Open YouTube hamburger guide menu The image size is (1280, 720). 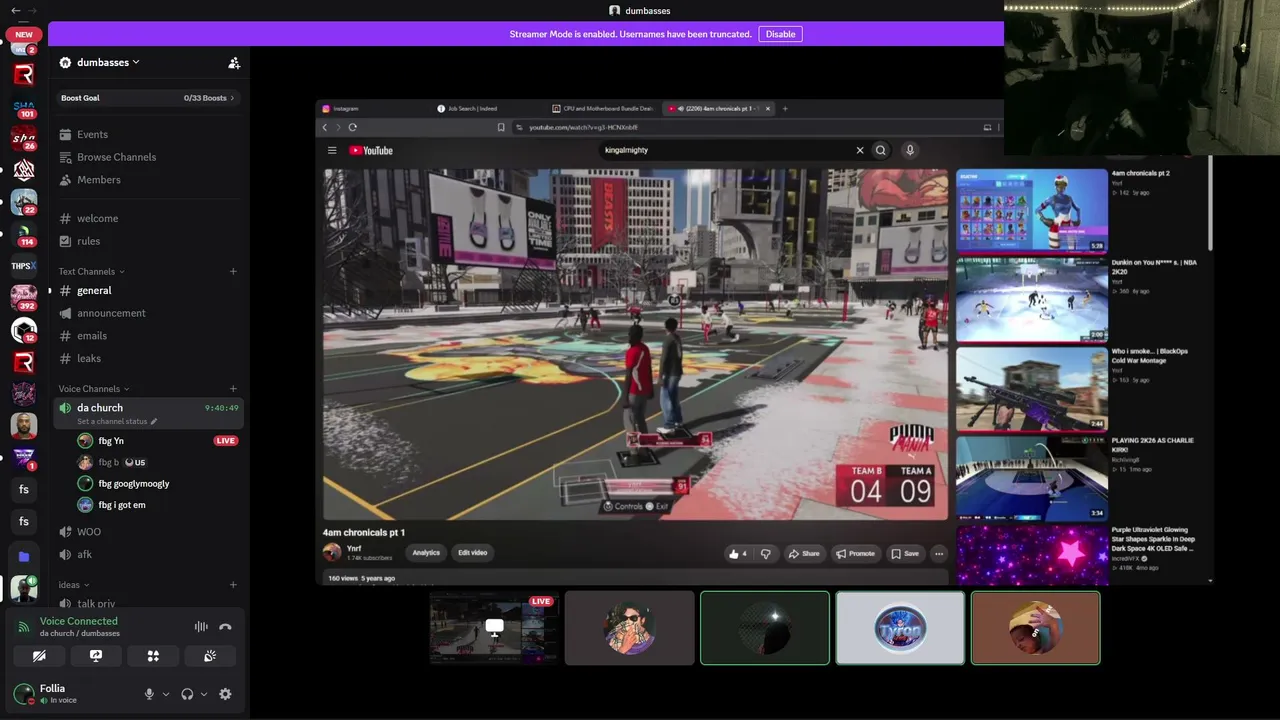pyautogui.click(x=332, y=151)
